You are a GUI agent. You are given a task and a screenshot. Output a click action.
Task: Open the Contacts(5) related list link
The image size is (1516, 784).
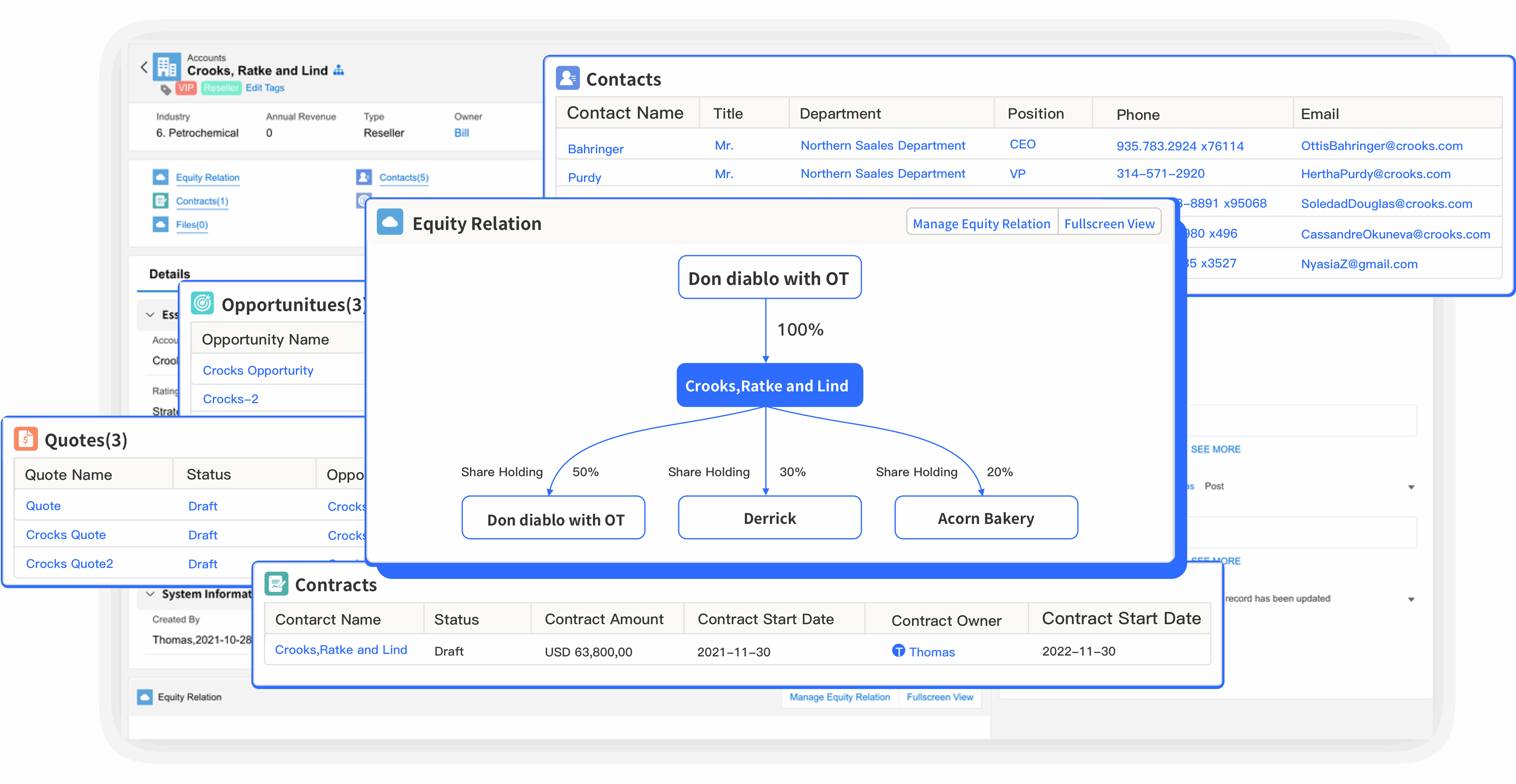click(404, 178)
